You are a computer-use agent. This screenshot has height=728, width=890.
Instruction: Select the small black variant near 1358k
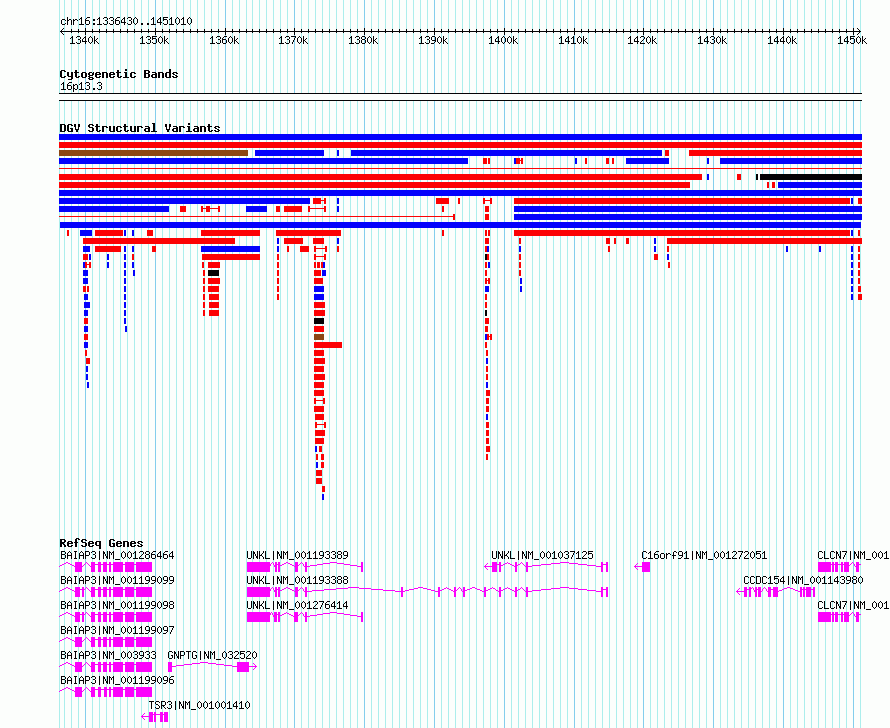(x=213, y=273)
